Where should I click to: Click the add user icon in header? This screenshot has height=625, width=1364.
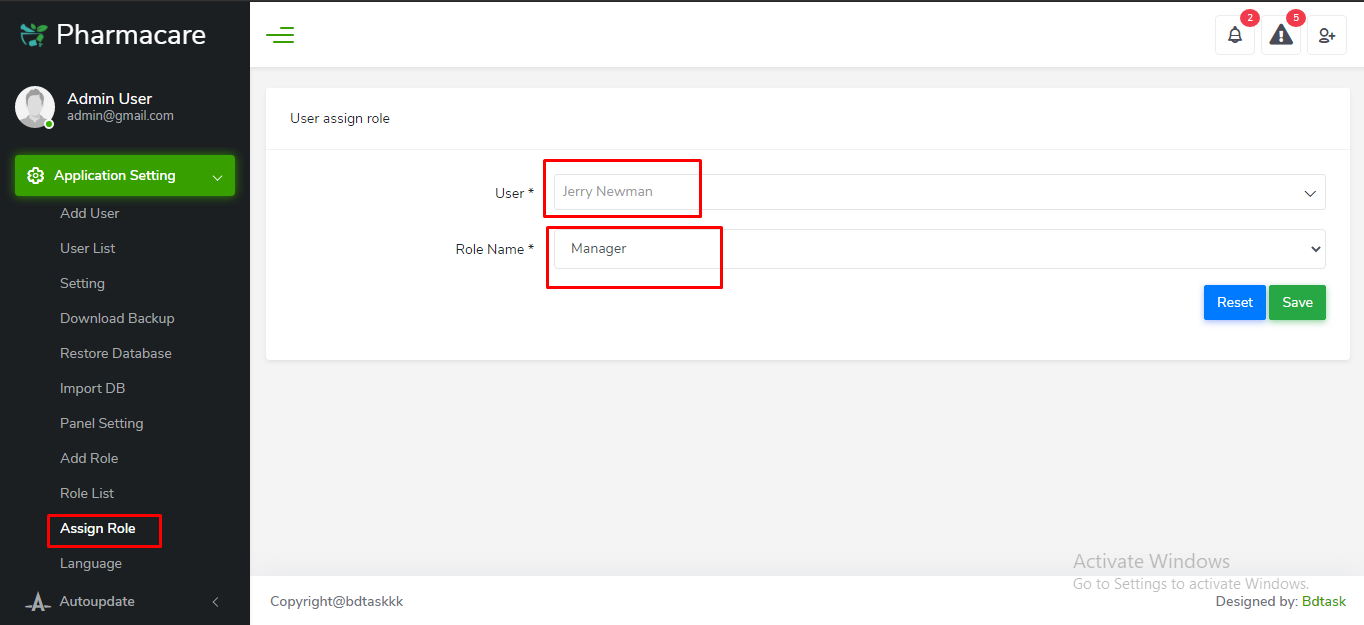[x=1327, y=35]
